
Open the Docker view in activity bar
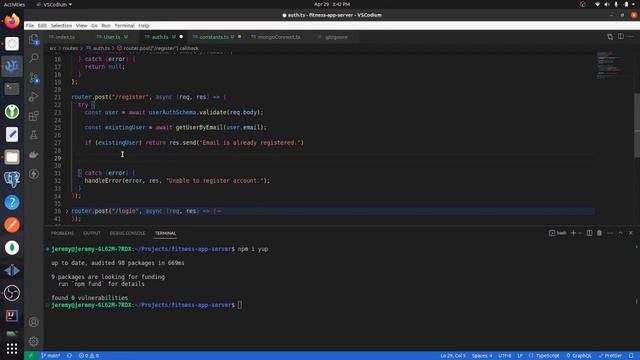coord(34,154)
